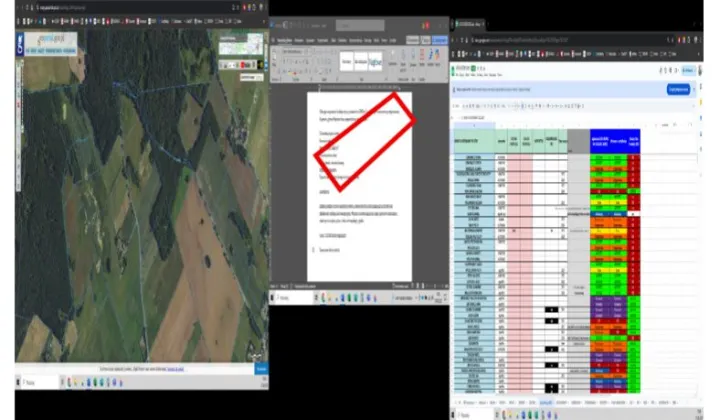Click the taskbar search field under the map window

click(x=39, y=382)
